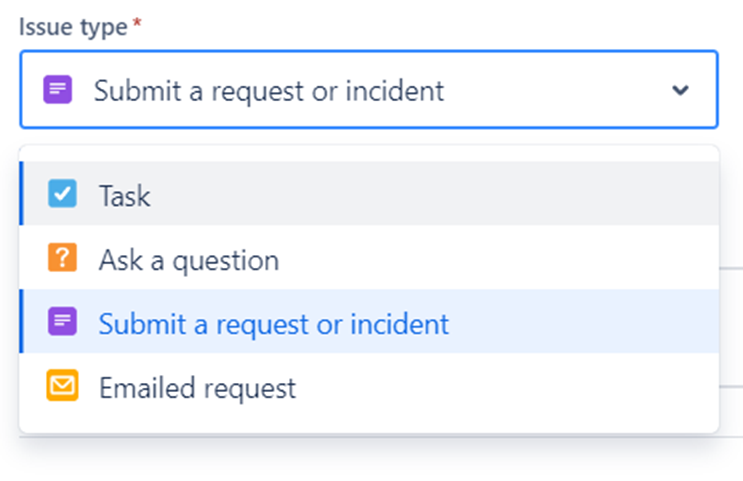Image resolution: width=743 pixels, height=481 pixels.
Task: Collapse the list using the chevron arrow
Action: [x=680, y=90]
